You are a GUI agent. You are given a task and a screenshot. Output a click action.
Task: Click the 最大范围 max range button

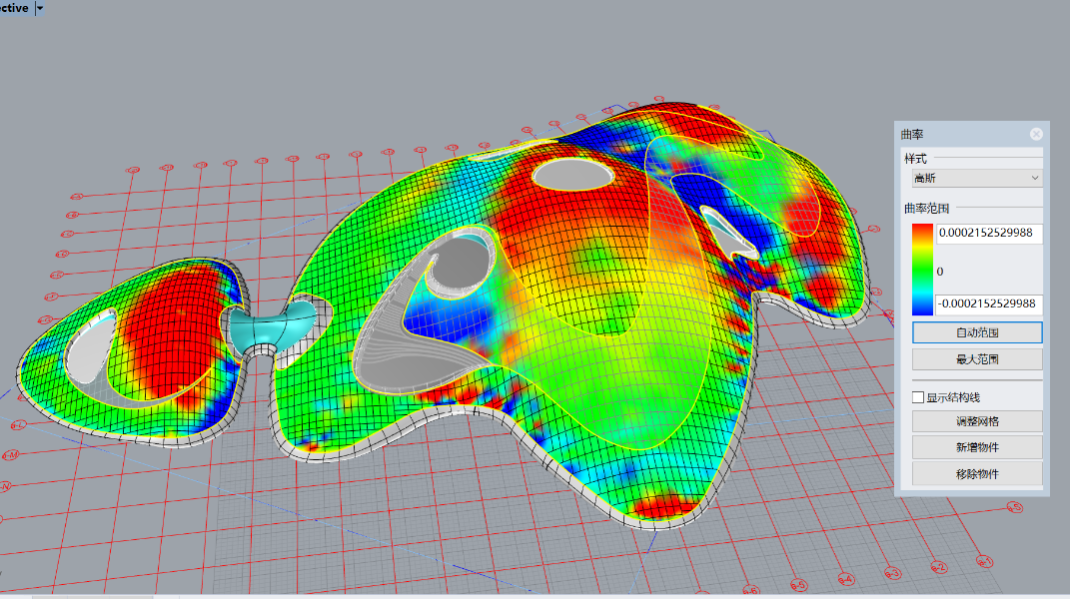(977, 359)
